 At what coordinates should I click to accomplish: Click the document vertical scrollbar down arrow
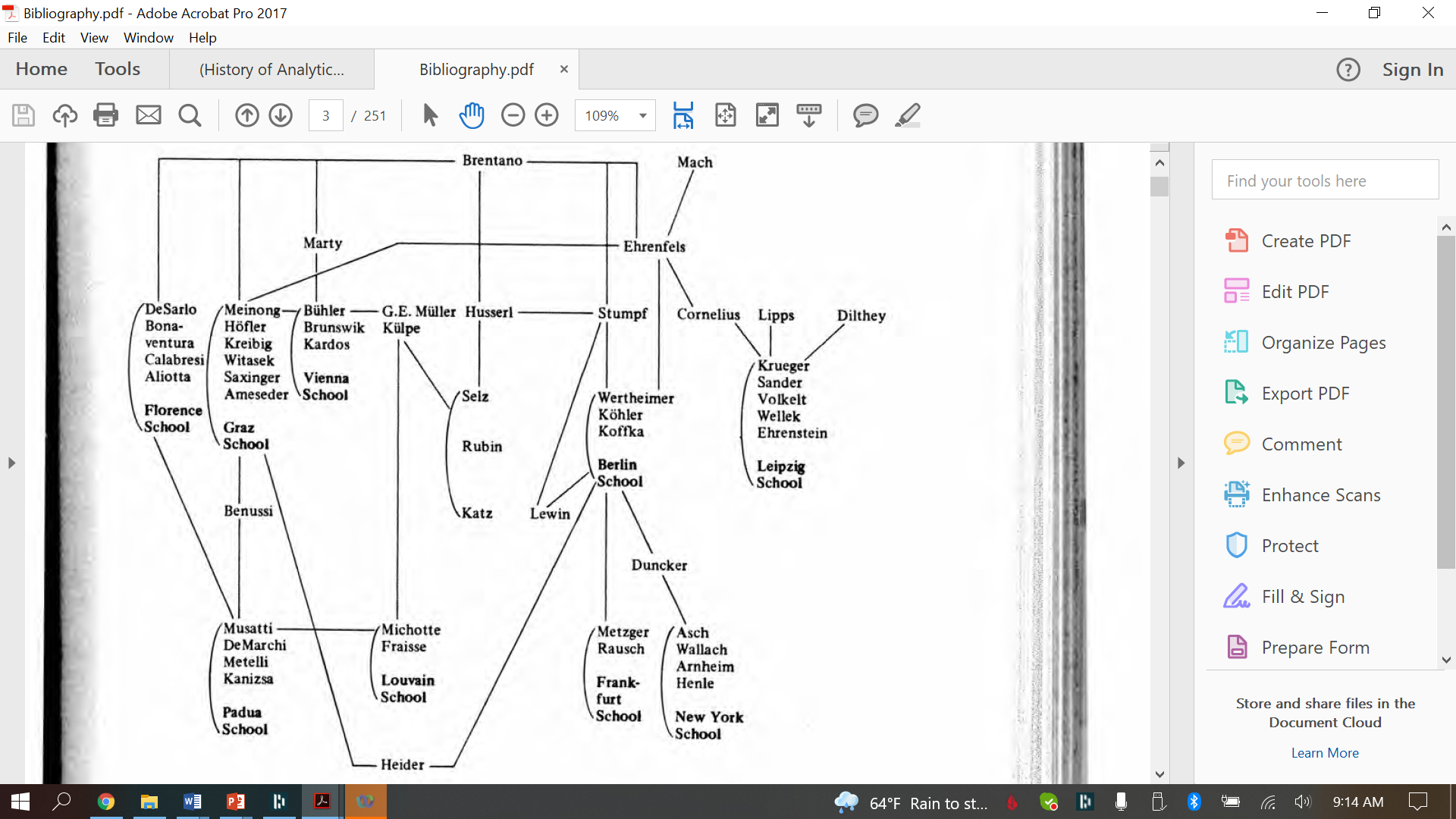(x=1159, y=774)
